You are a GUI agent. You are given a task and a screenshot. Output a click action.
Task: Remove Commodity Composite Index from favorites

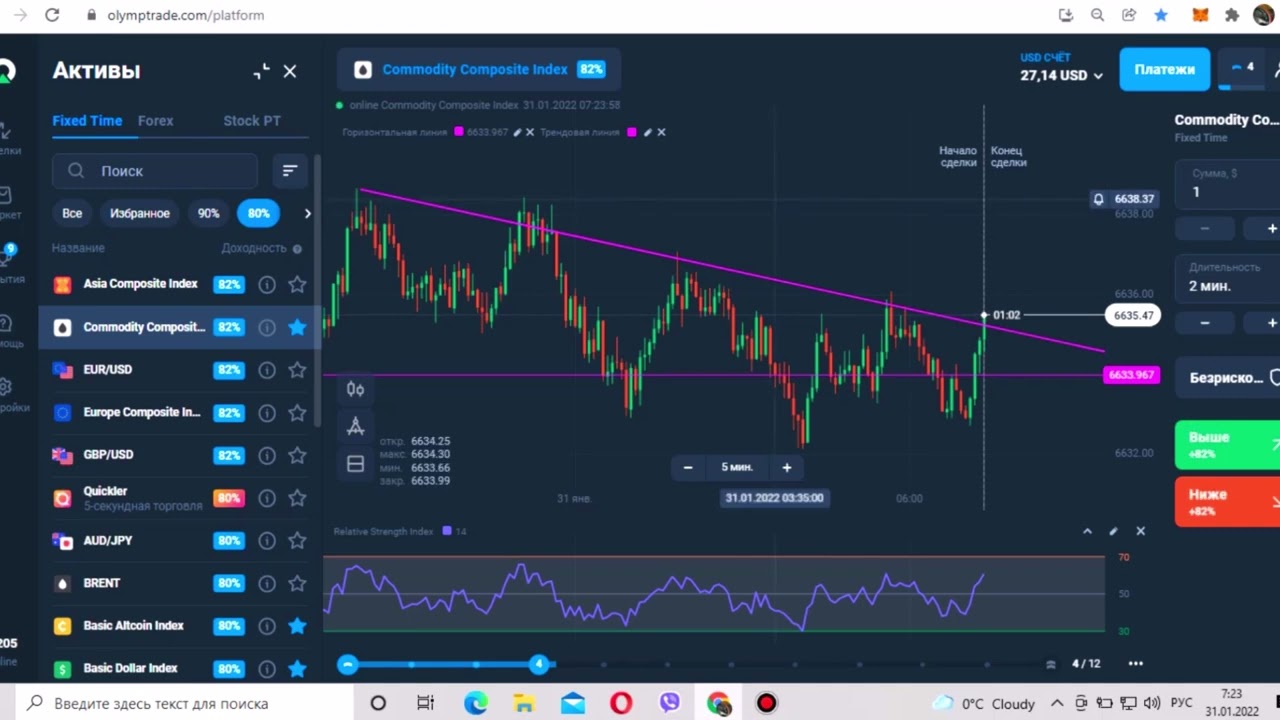click(x=297, y=327)
